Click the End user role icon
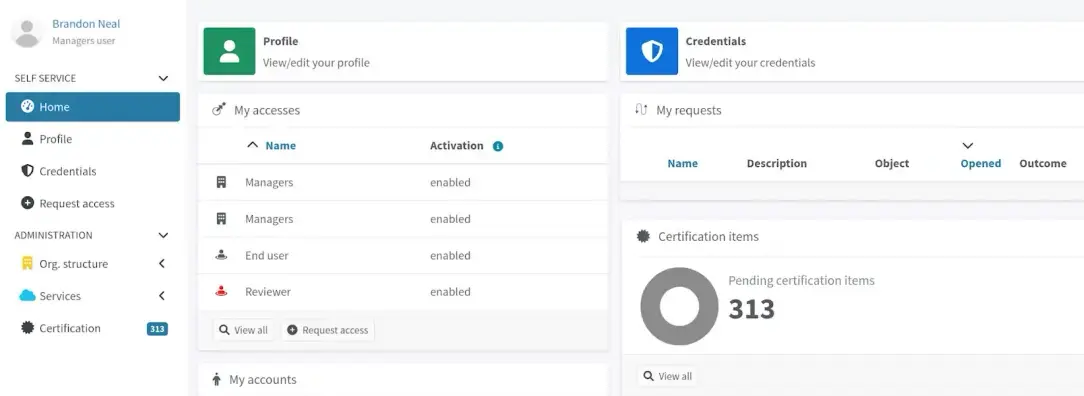Image resolution: width=1084 pixels, height=396 pixels. click(x=221, y=255)
